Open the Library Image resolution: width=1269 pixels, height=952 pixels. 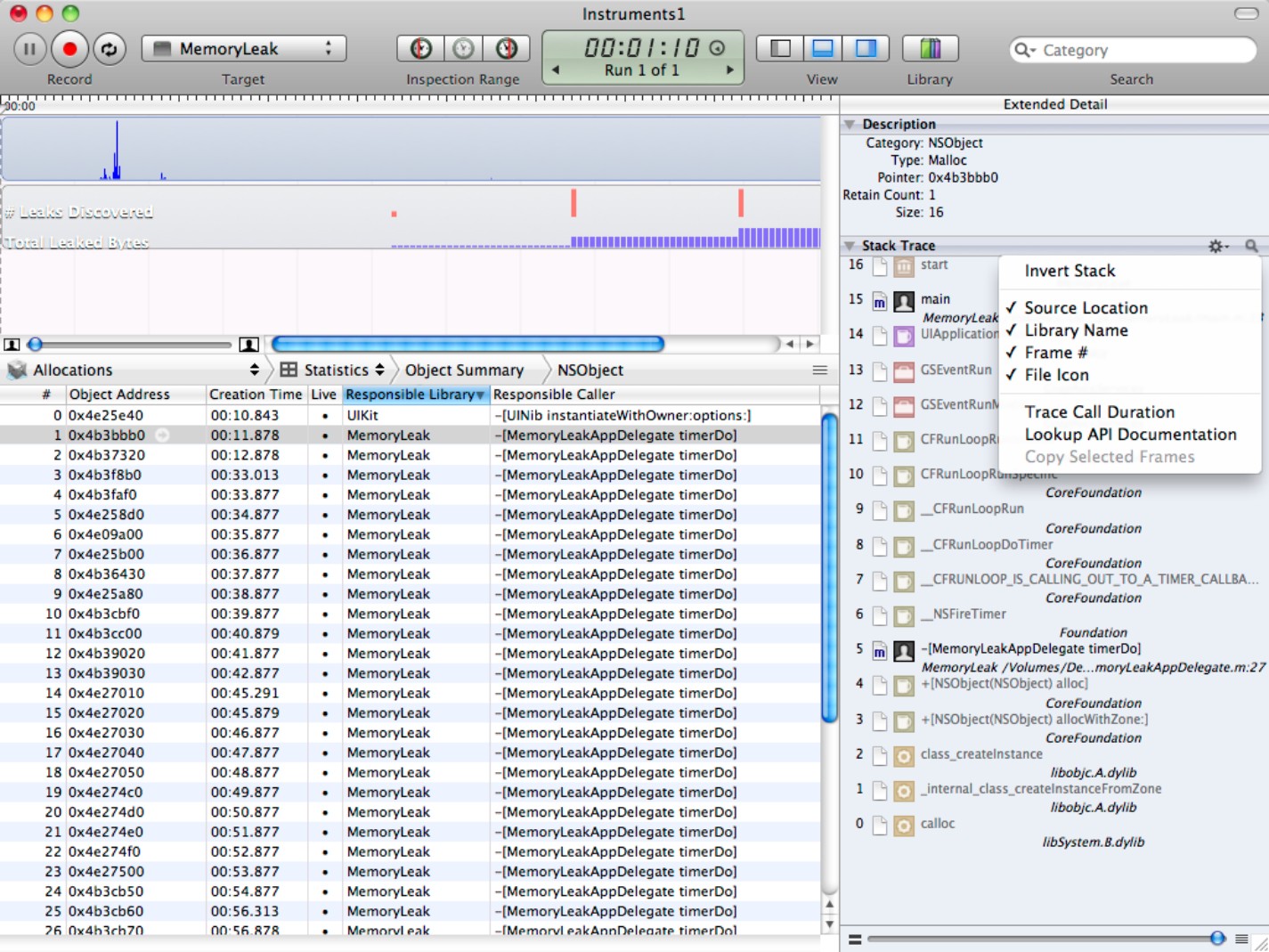[x=930, y=48]
